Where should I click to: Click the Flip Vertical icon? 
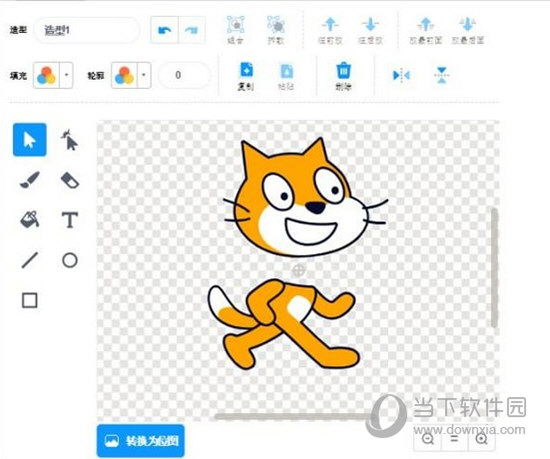pyautogui.click(x=442, y=75)
